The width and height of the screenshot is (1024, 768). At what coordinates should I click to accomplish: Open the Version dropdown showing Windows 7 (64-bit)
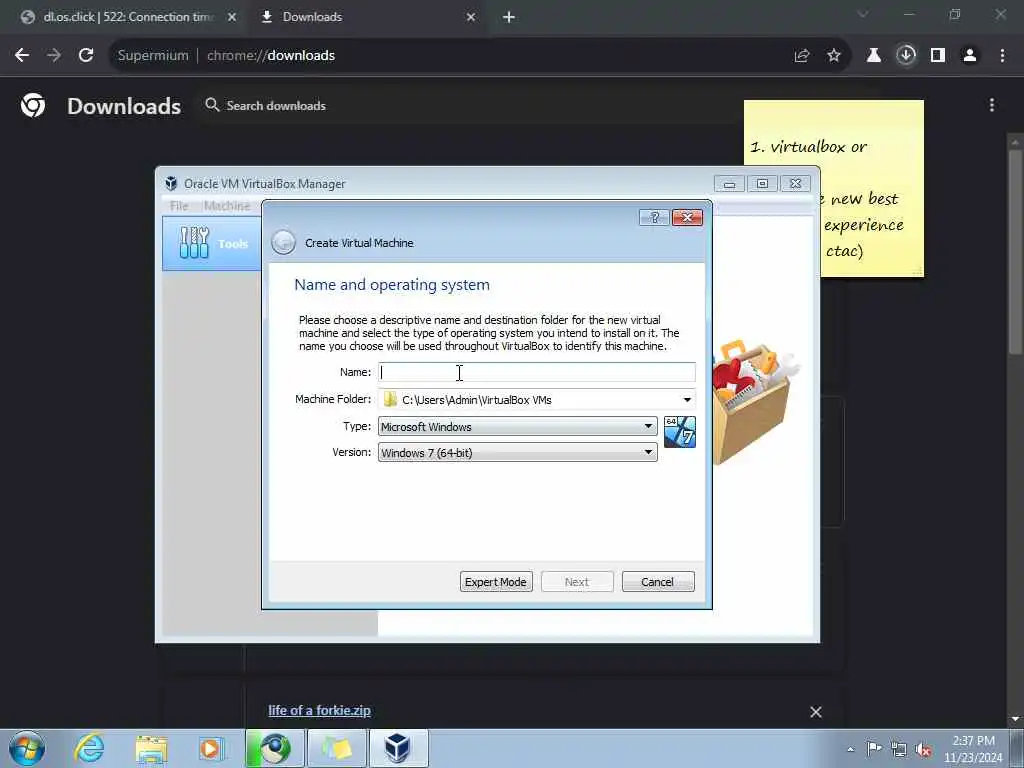tap(517, 453)
